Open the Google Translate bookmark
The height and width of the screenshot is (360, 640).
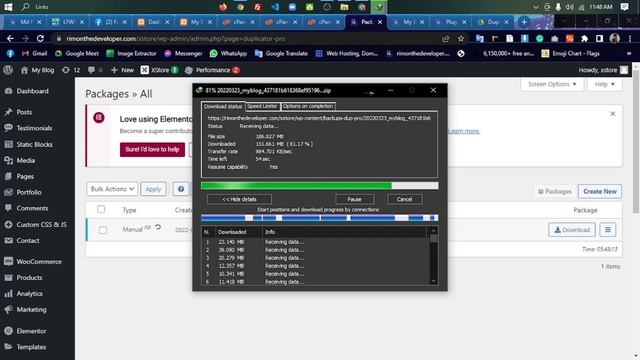pos(281,53)
